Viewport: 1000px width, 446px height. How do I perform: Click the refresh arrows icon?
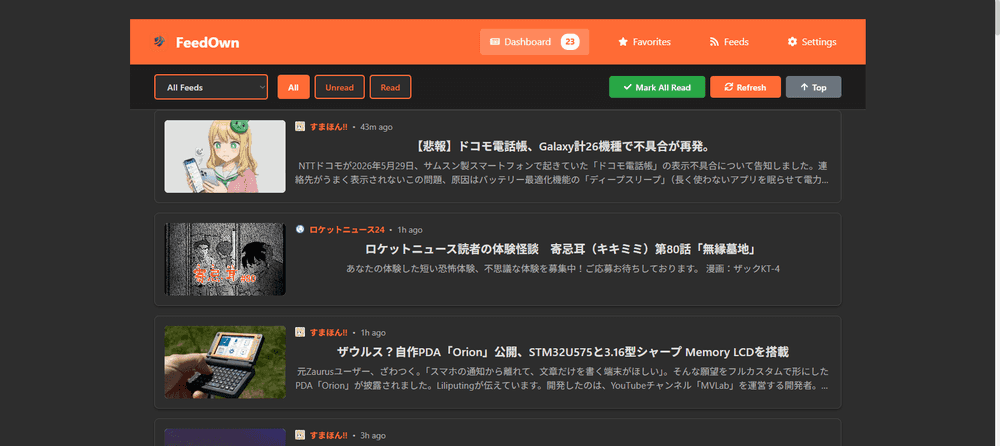tap(729, 87)
